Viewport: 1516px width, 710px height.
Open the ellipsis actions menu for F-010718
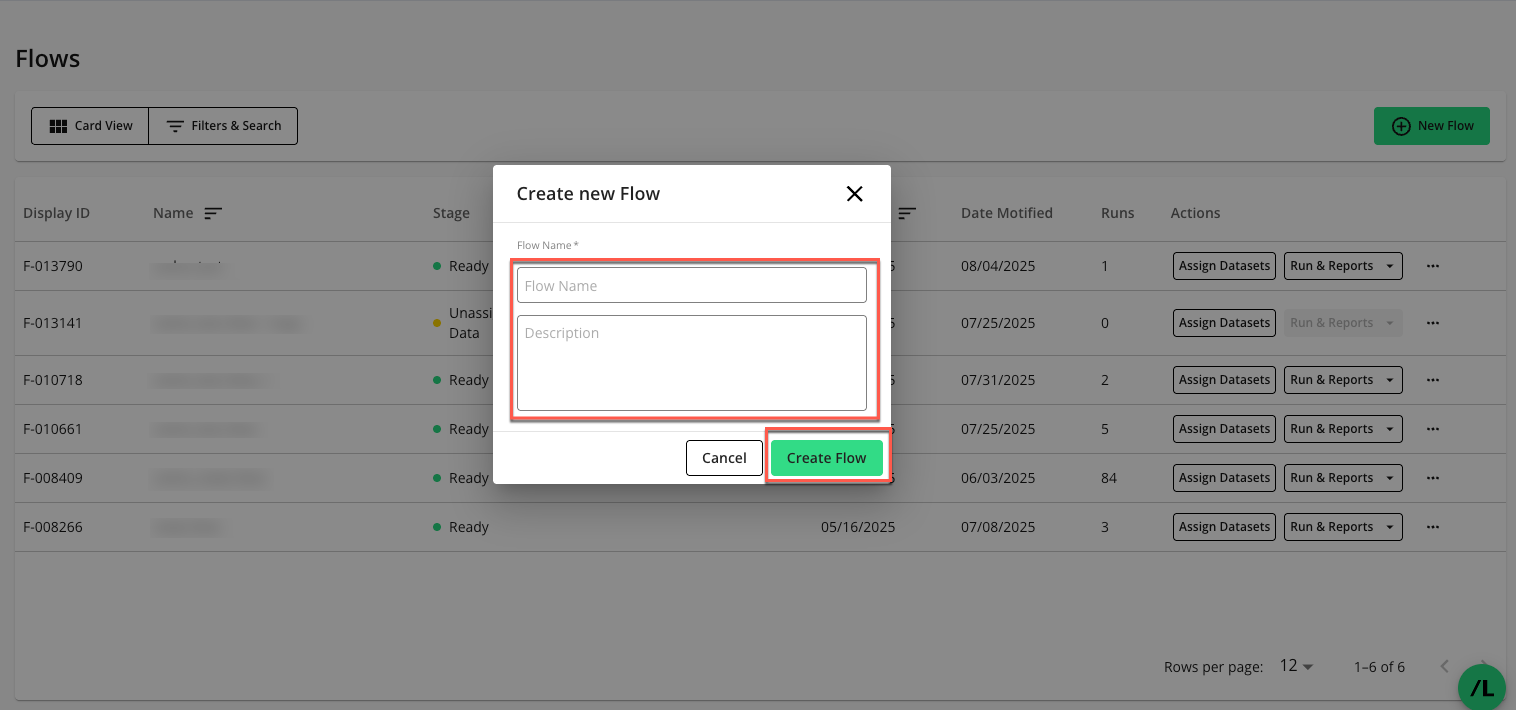tap(1433, 379)
